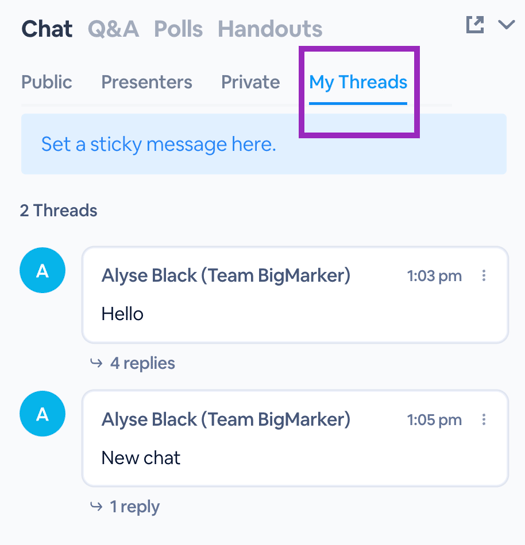Go to the Handouts tab
This screenshot has height=545, width=525.
click(x=270, y=29)
